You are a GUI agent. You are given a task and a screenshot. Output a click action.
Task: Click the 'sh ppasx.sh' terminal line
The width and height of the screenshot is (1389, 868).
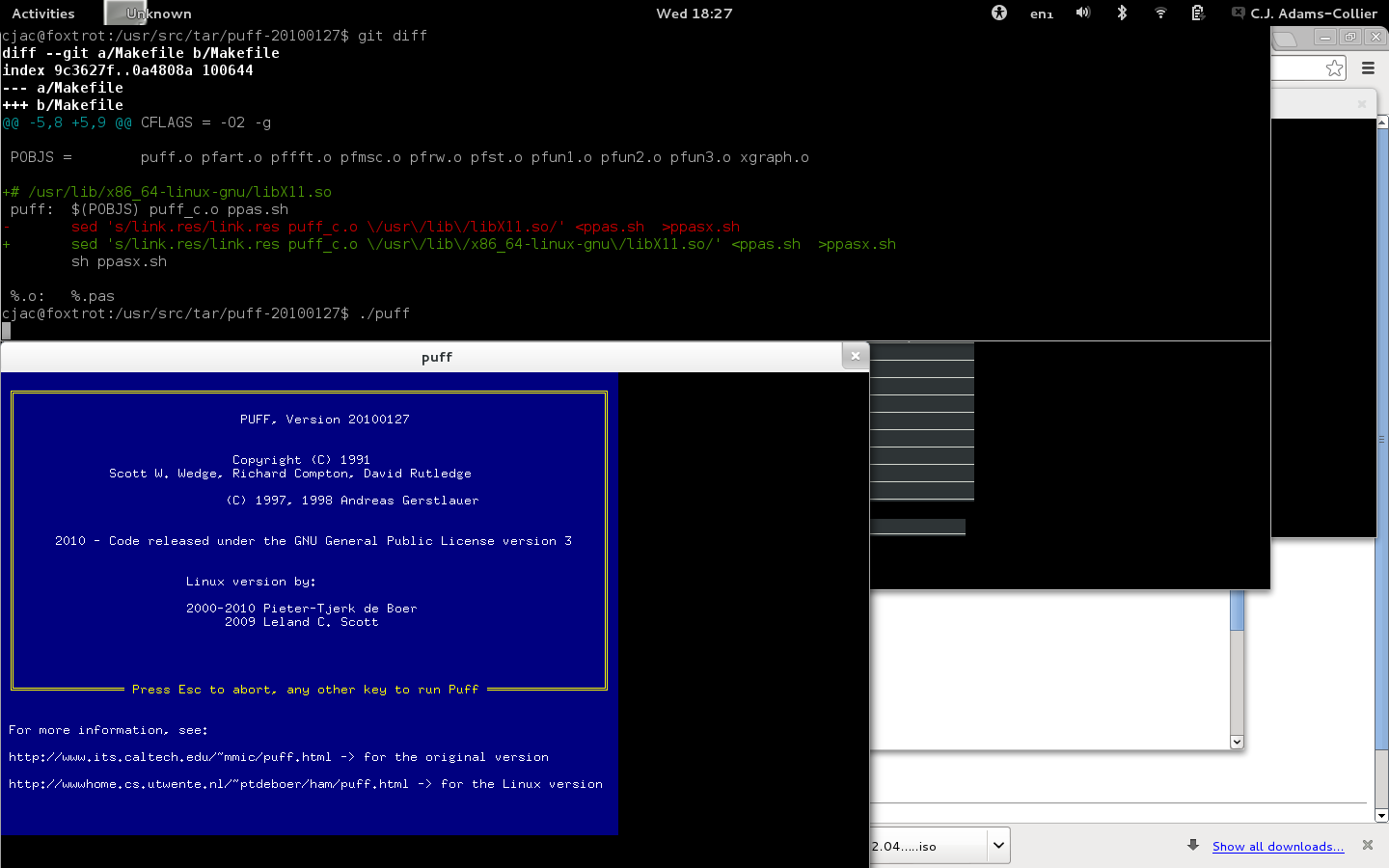click(119, 261)
